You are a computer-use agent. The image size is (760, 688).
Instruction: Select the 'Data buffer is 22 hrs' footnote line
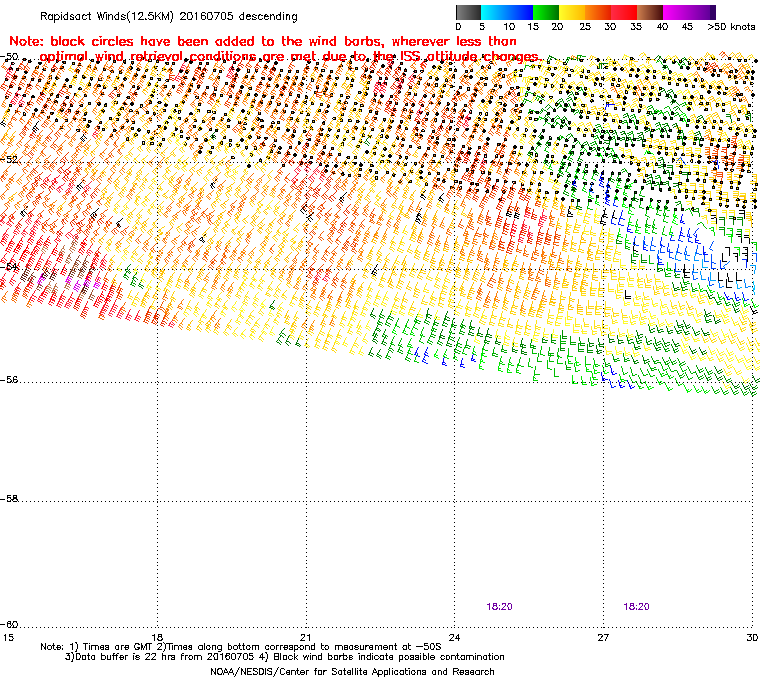coord(285,657)
